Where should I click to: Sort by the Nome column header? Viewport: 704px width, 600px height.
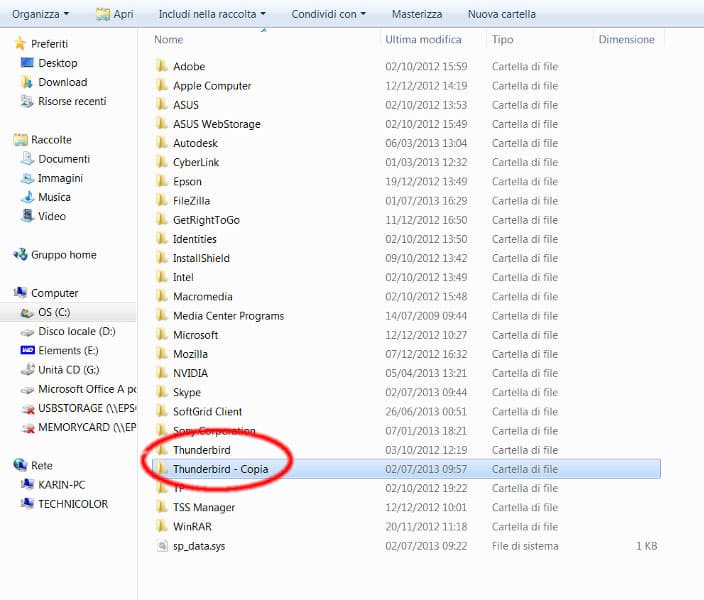tap(168, 40)
